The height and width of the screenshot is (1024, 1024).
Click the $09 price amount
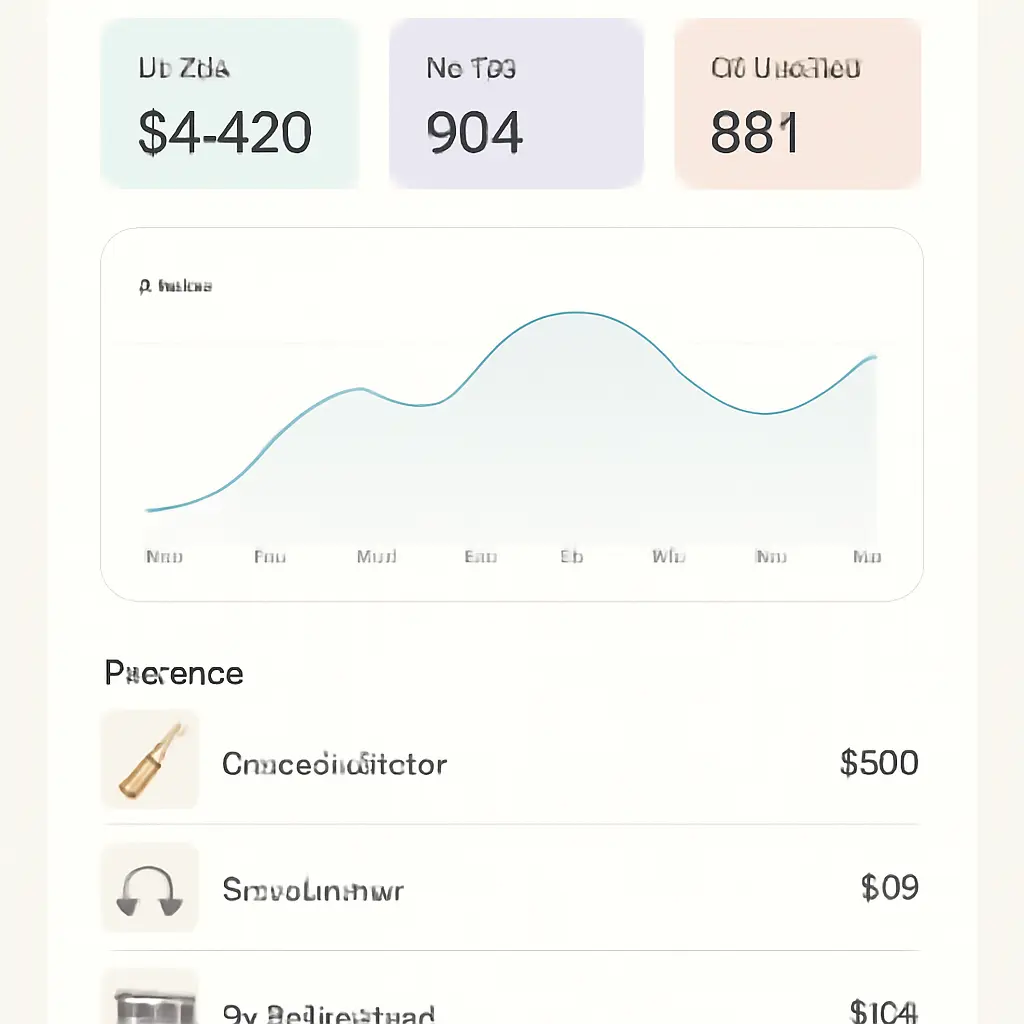(x=889, y=888)
